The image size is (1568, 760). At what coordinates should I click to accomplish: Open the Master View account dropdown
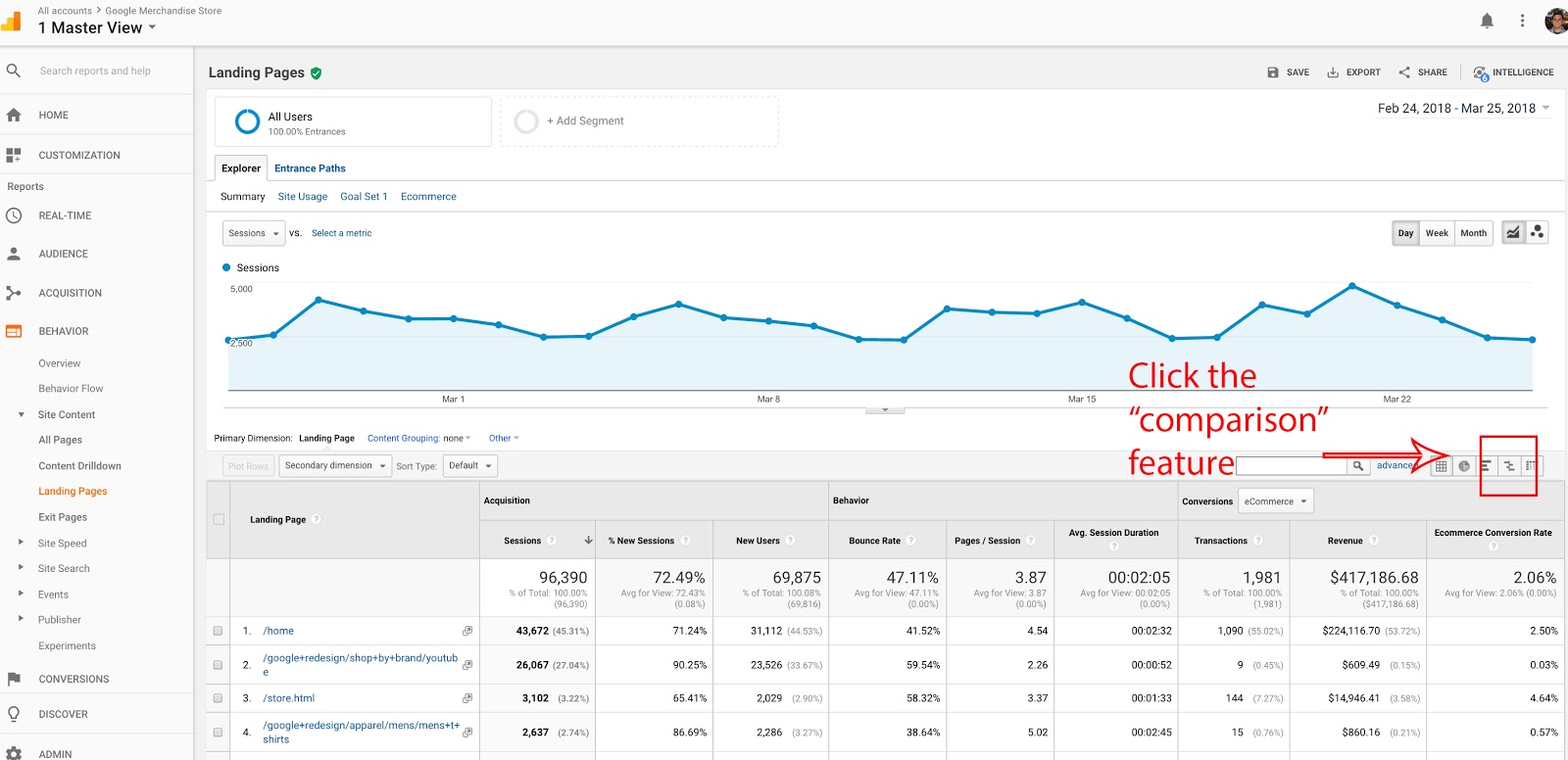(97, 27)
